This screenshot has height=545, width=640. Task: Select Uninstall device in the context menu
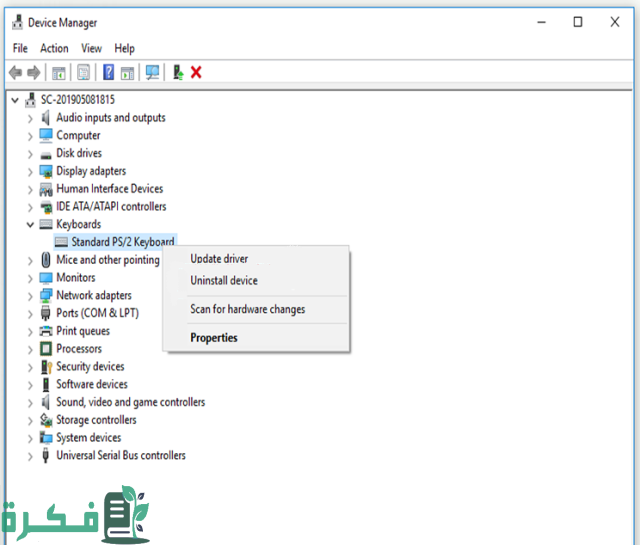click(223, 281)
